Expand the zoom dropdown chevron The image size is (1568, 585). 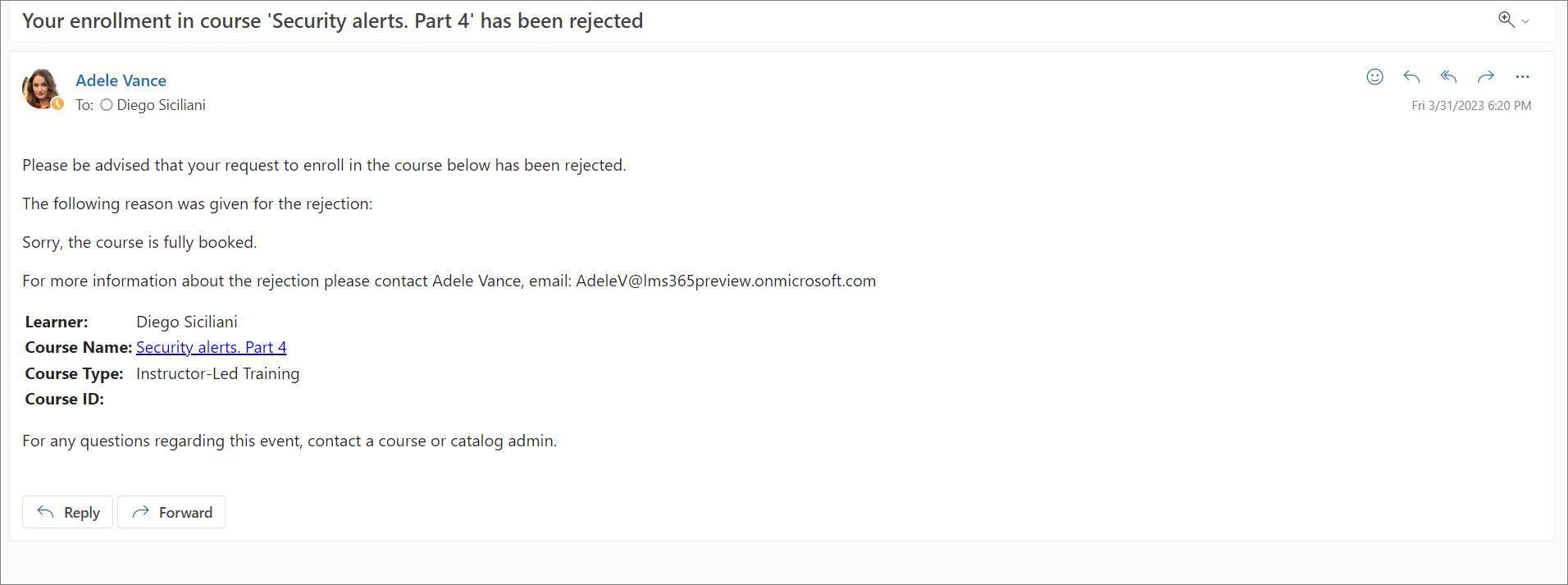1525,21
